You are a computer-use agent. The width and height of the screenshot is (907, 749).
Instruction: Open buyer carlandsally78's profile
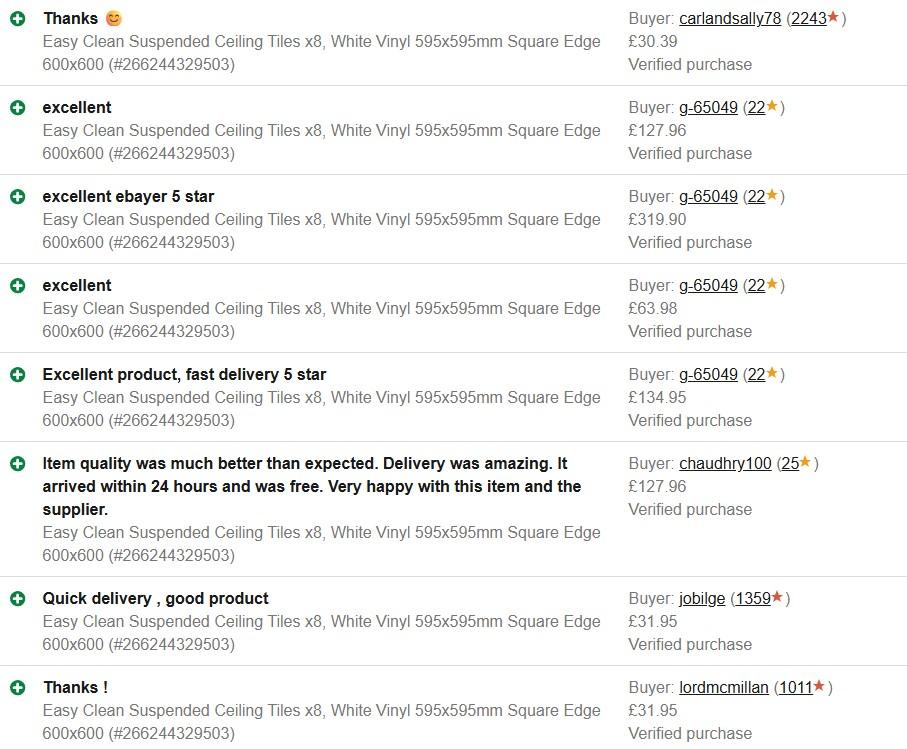coord(730,19)
